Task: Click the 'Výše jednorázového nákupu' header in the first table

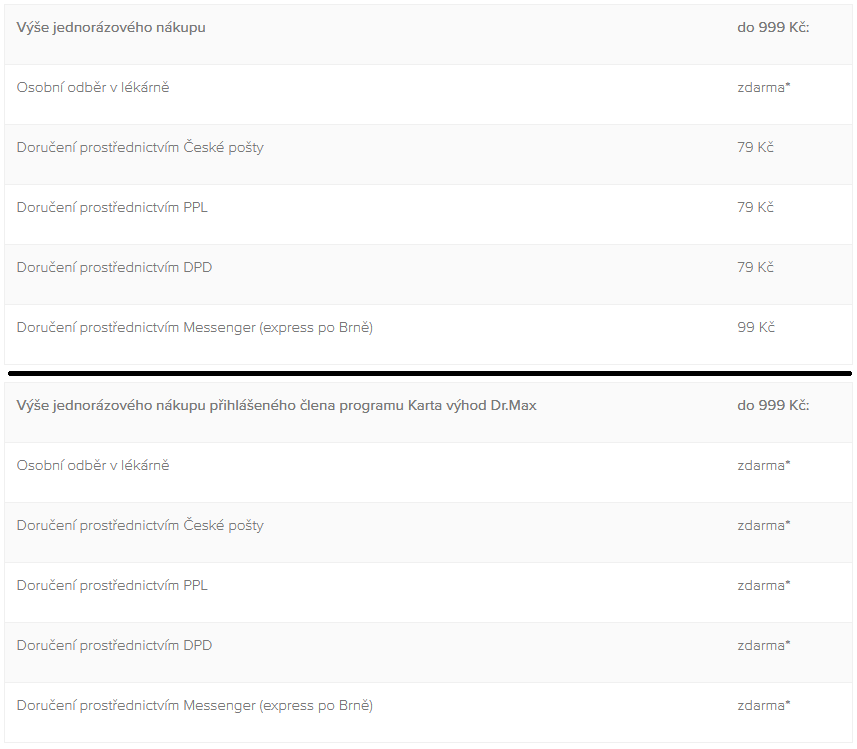Action: click(x=111, y=27)
